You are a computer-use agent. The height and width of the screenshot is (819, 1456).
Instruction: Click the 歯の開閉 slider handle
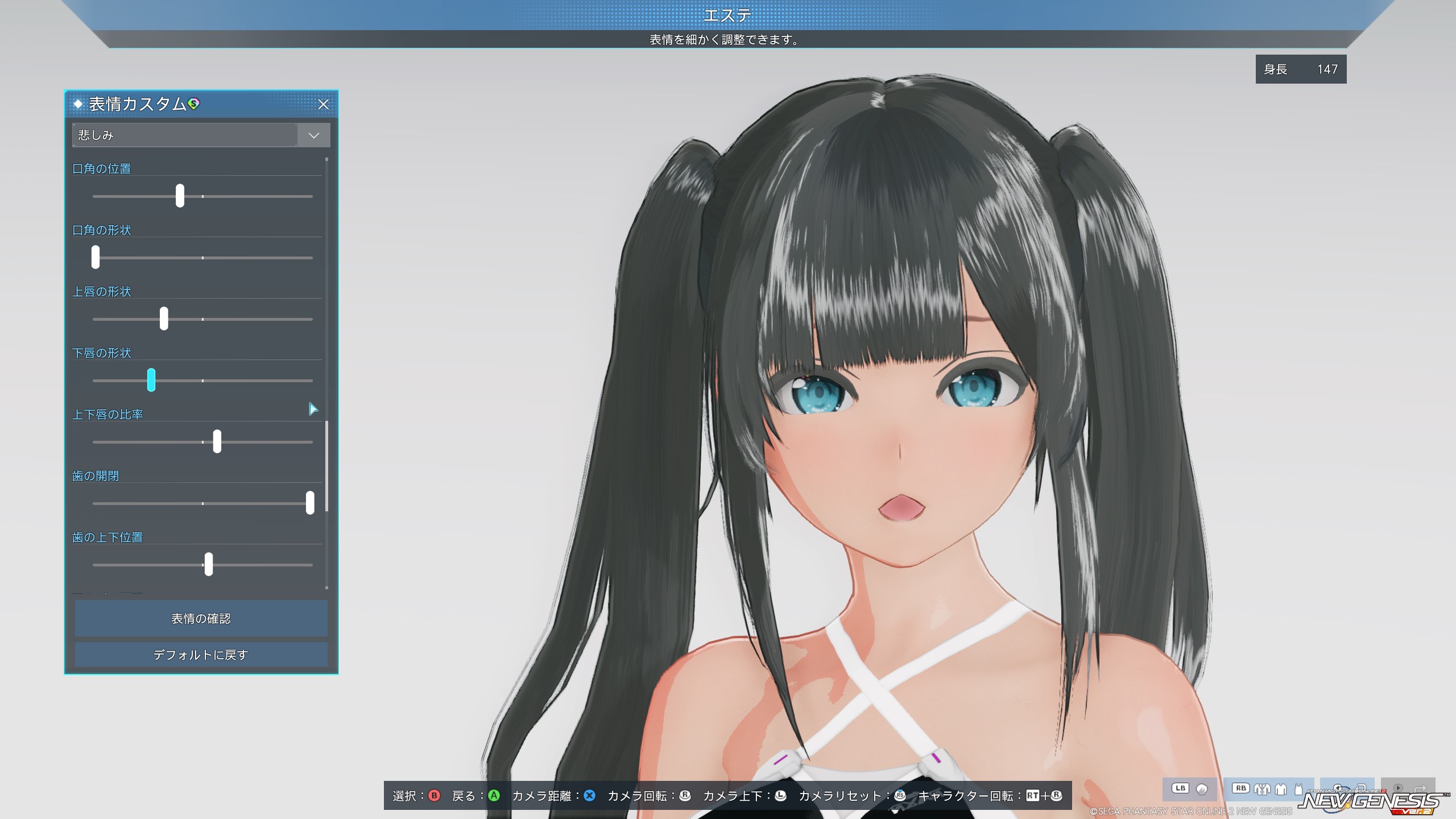click(x=310, y=503)
